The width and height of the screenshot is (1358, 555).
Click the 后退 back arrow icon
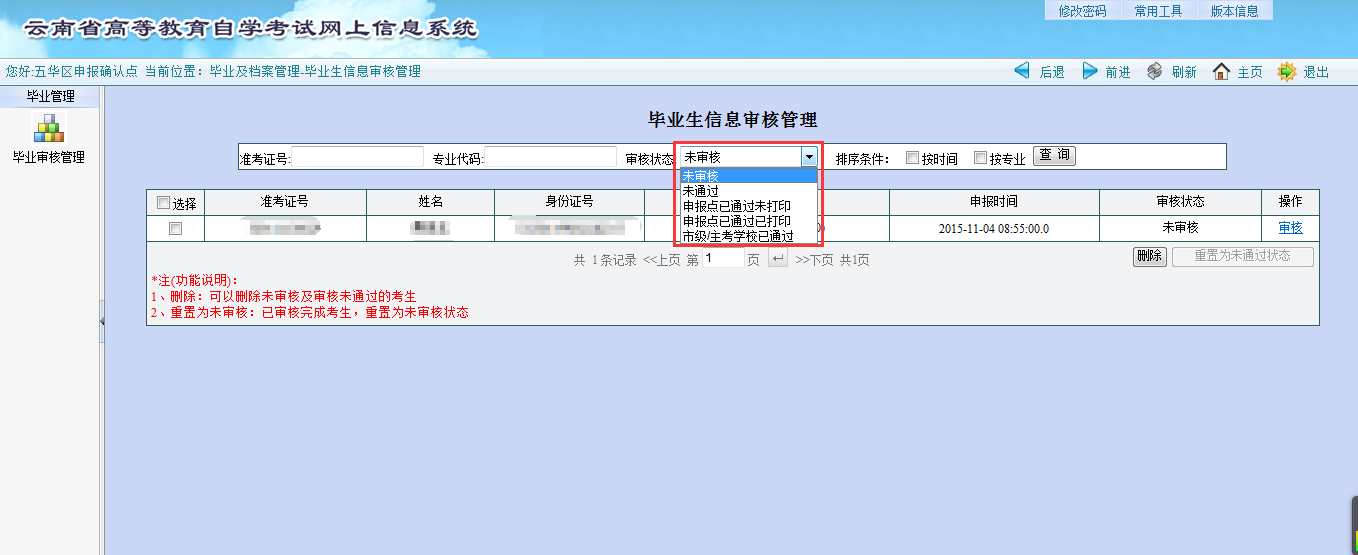[1021, 71]
